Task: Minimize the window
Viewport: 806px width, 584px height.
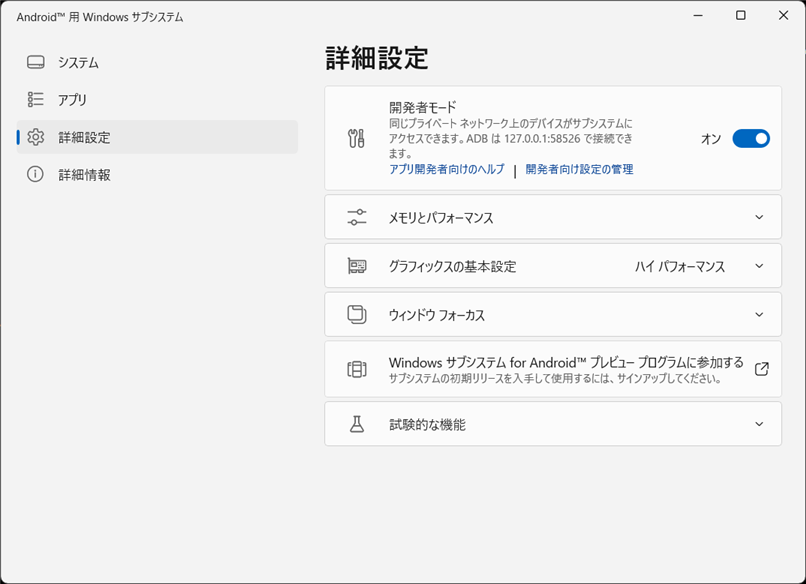Action: tap(698, 15)
